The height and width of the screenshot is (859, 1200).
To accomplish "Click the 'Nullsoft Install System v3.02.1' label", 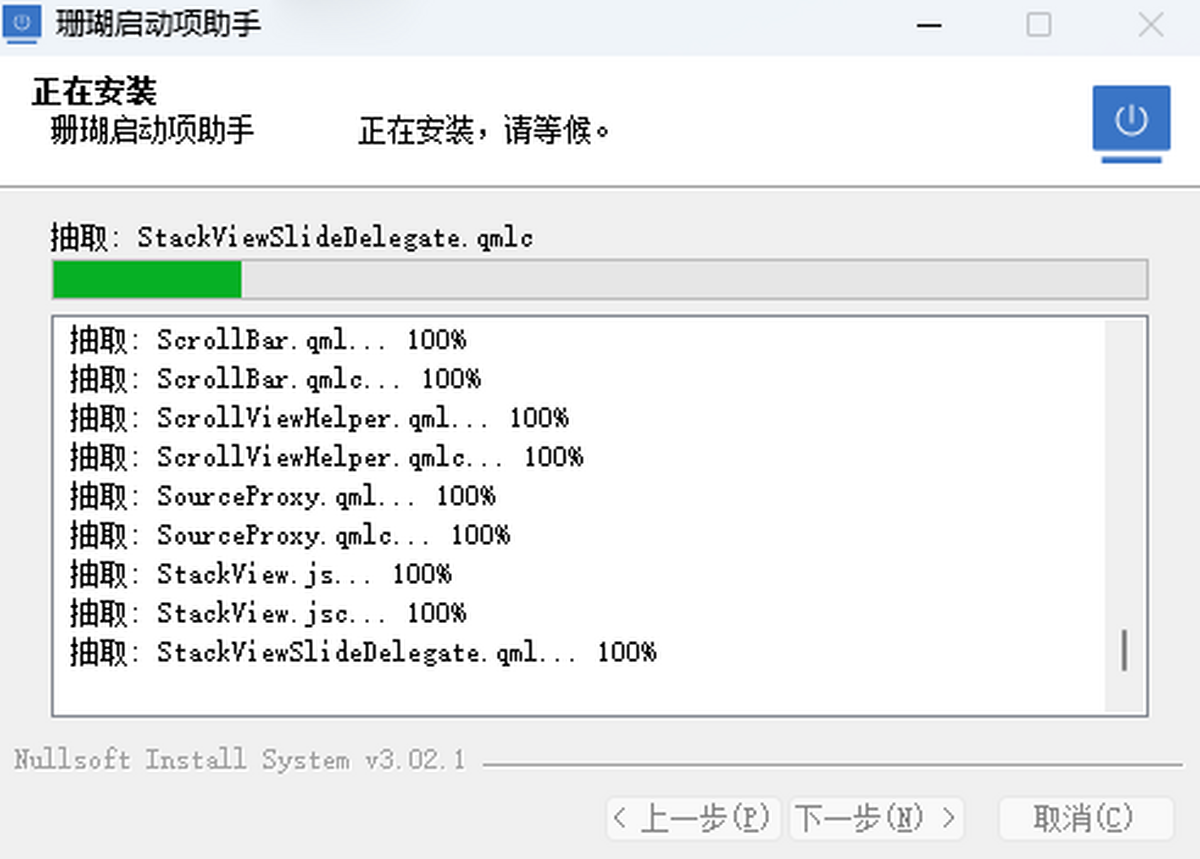I will (x=240, y=760).
